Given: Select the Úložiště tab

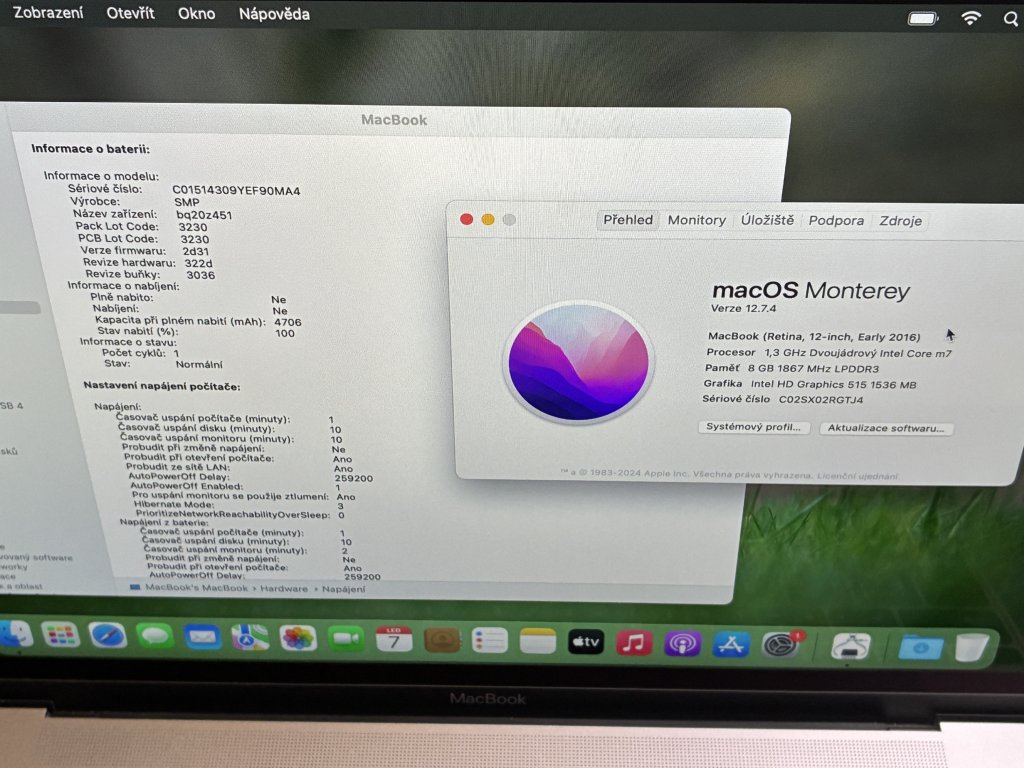Looking at the screenshot, I should point(767,220).
